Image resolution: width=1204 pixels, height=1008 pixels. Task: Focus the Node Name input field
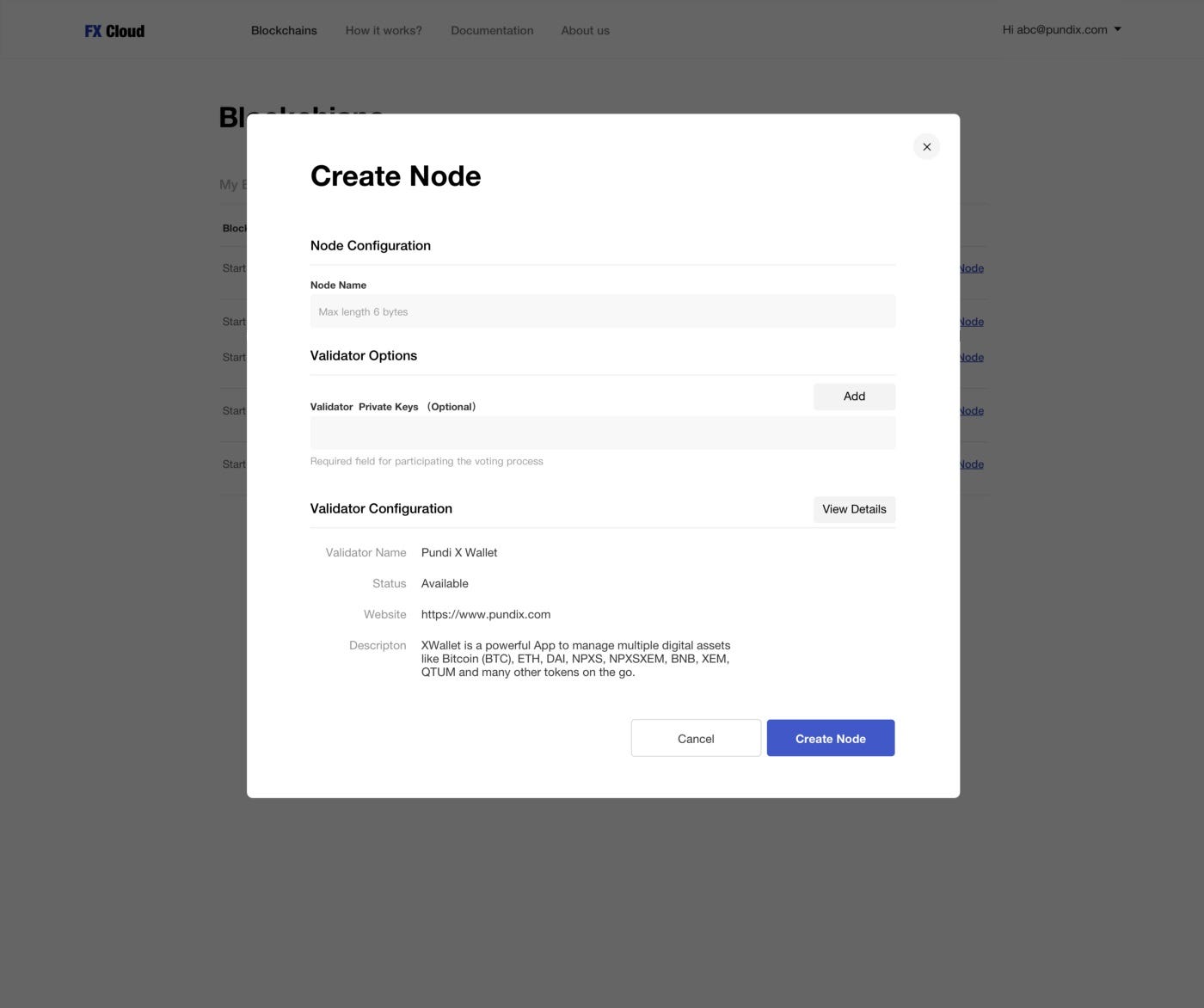tap(603, 311)
